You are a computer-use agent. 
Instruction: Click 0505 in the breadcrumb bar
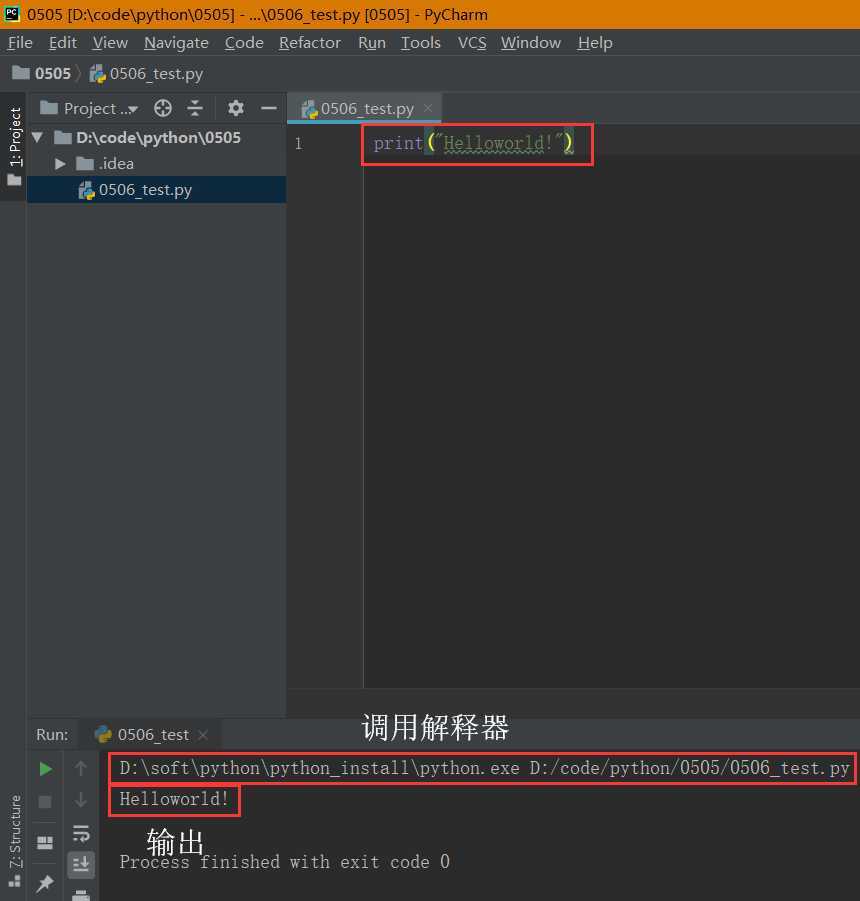point(52,74)
